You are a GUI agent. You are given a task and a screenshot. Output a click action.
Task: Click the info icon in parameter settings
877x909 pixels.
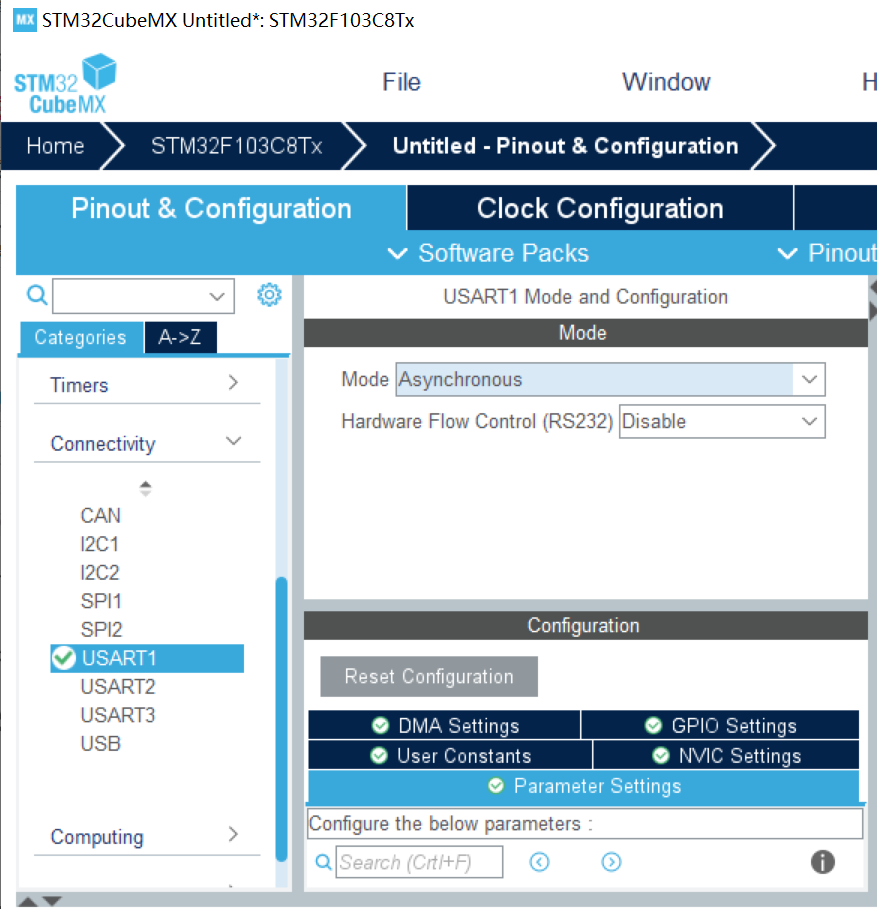(x=823, y=861)
